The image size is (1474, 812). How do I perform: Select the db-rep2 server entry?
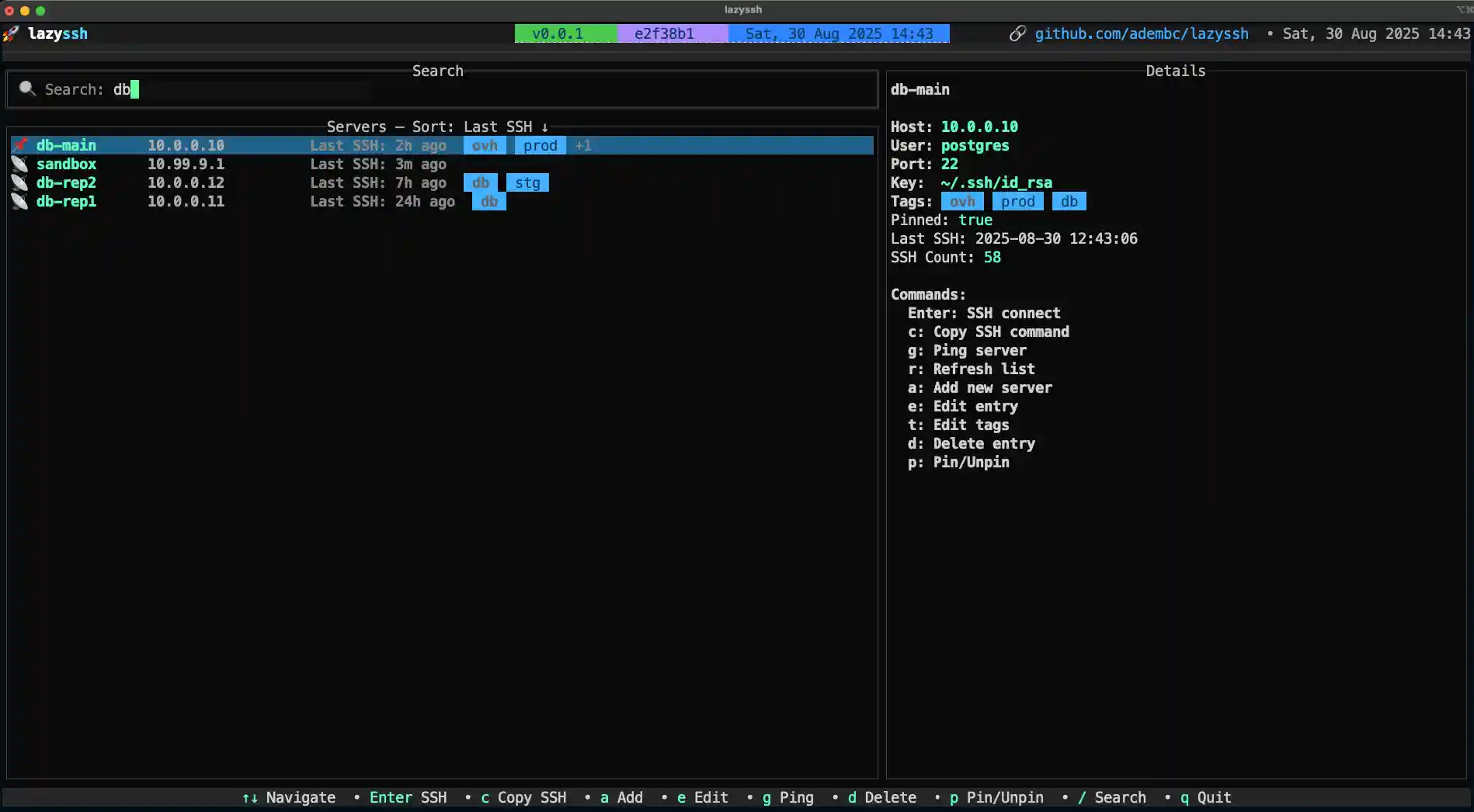(67, 183)
